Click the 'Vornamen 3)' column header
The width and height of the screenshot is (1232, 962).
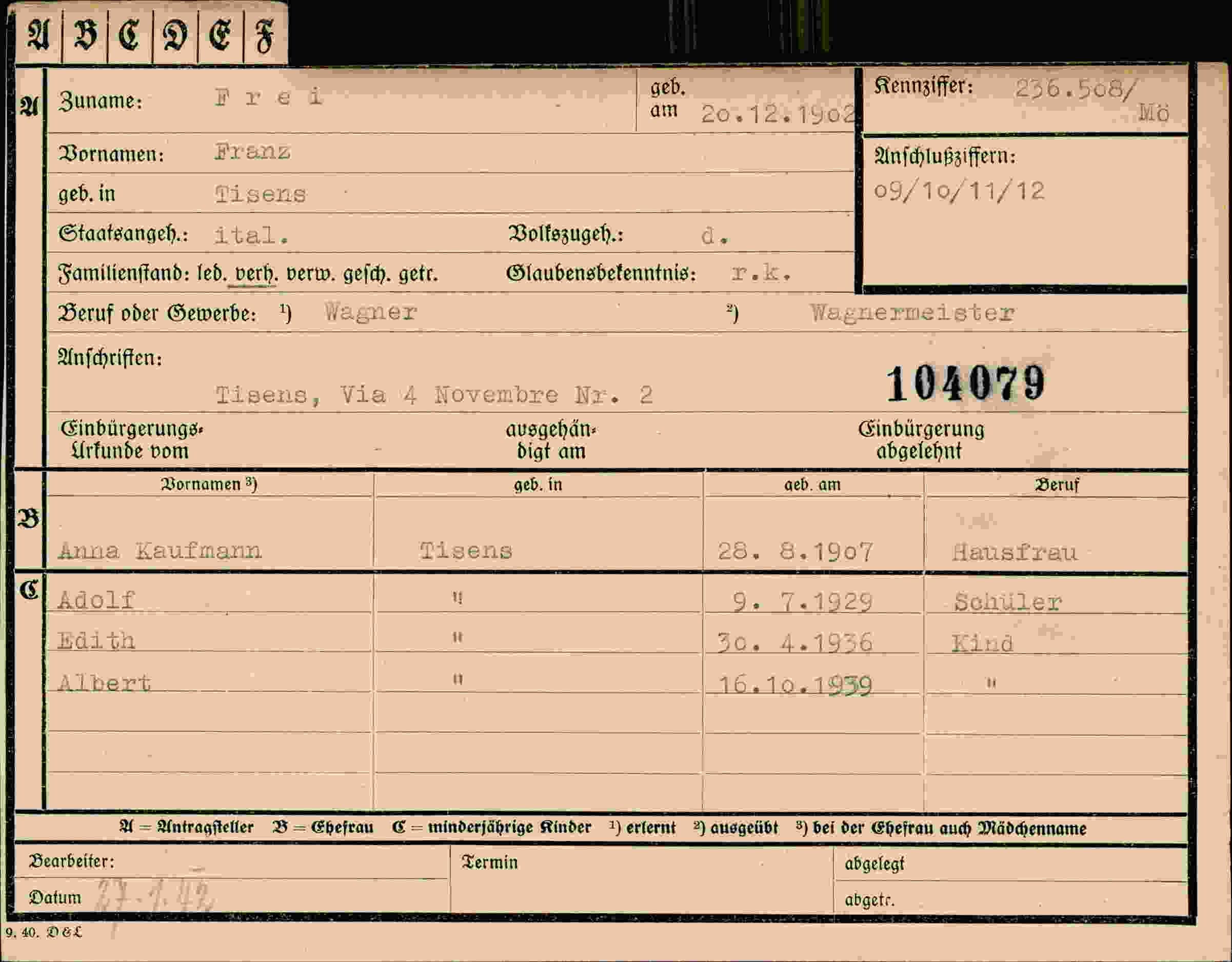(x=209, y=485)
